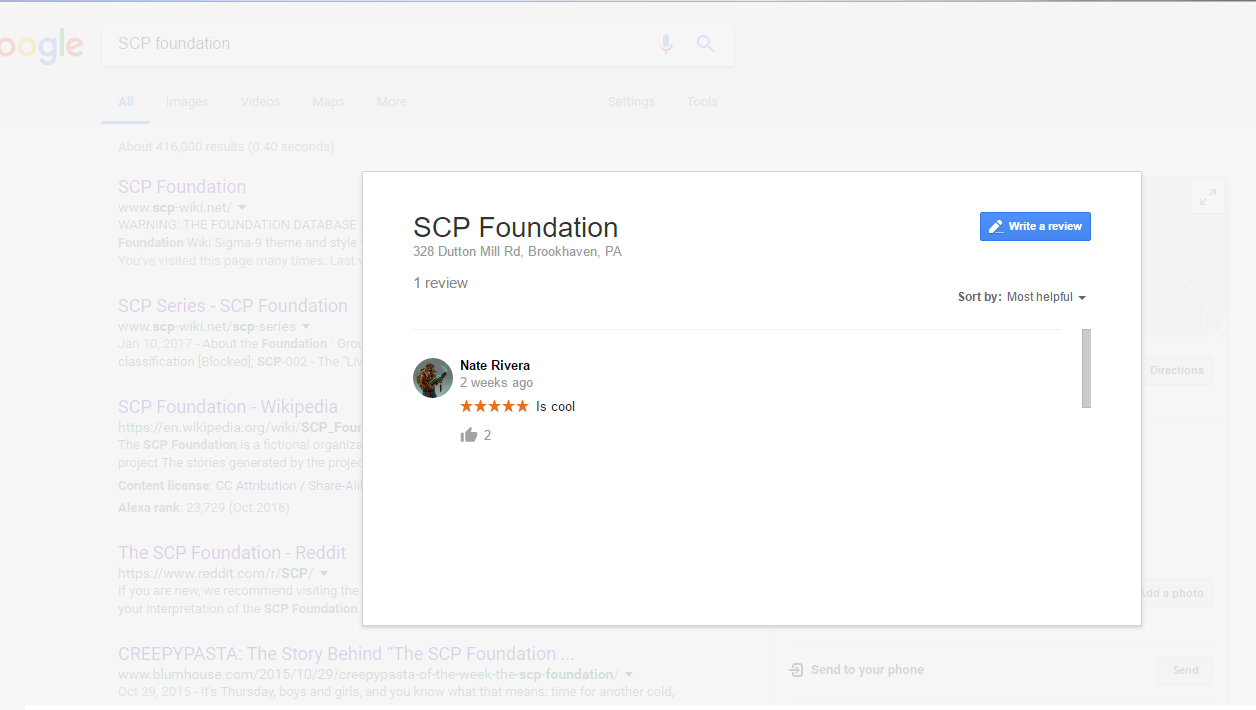The width and height of the screenshot is (1256, 710).
Task: Open SCP Series - SCP Foundation result
Action: tap(233, 306)
